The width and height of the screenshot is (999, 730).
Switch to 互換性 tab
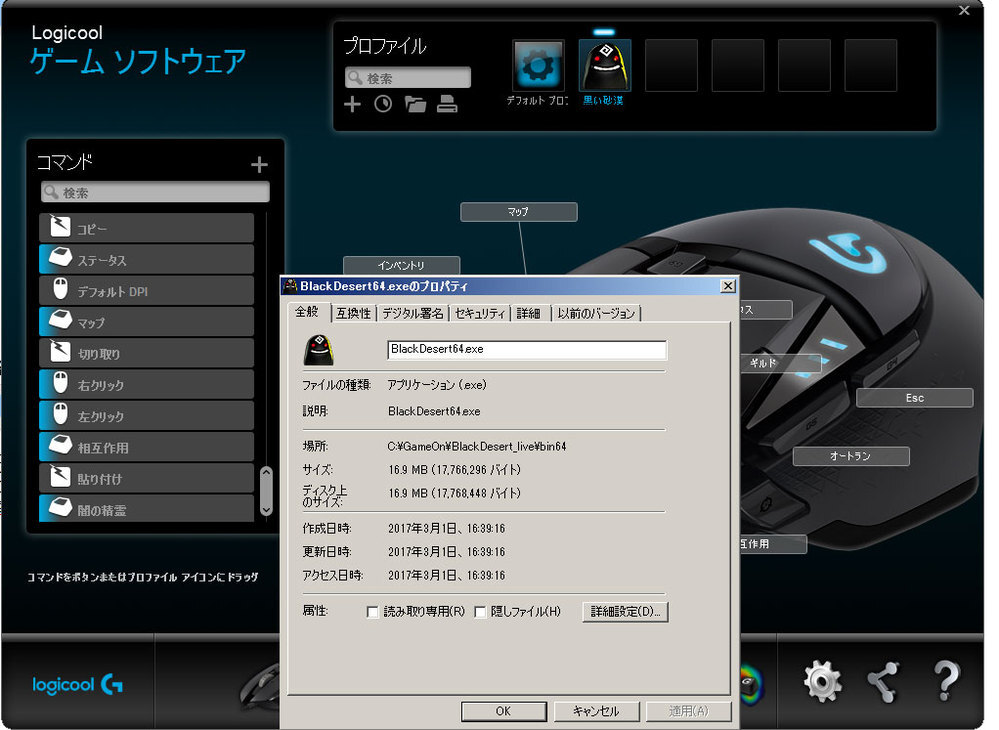[x=354, y=313]
